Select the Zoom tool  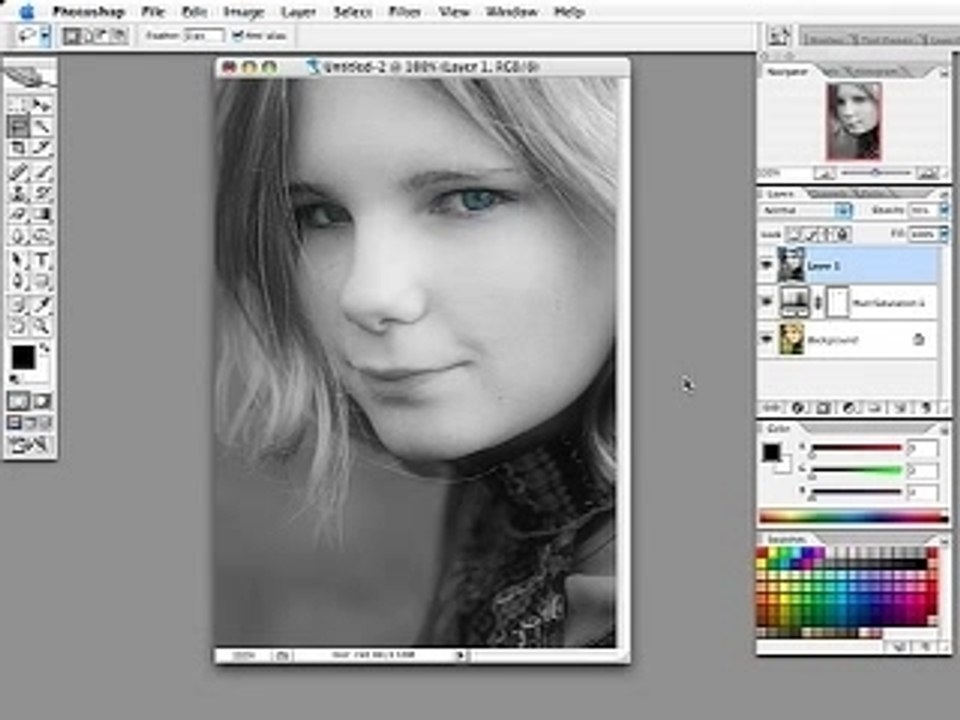(42, 326)
